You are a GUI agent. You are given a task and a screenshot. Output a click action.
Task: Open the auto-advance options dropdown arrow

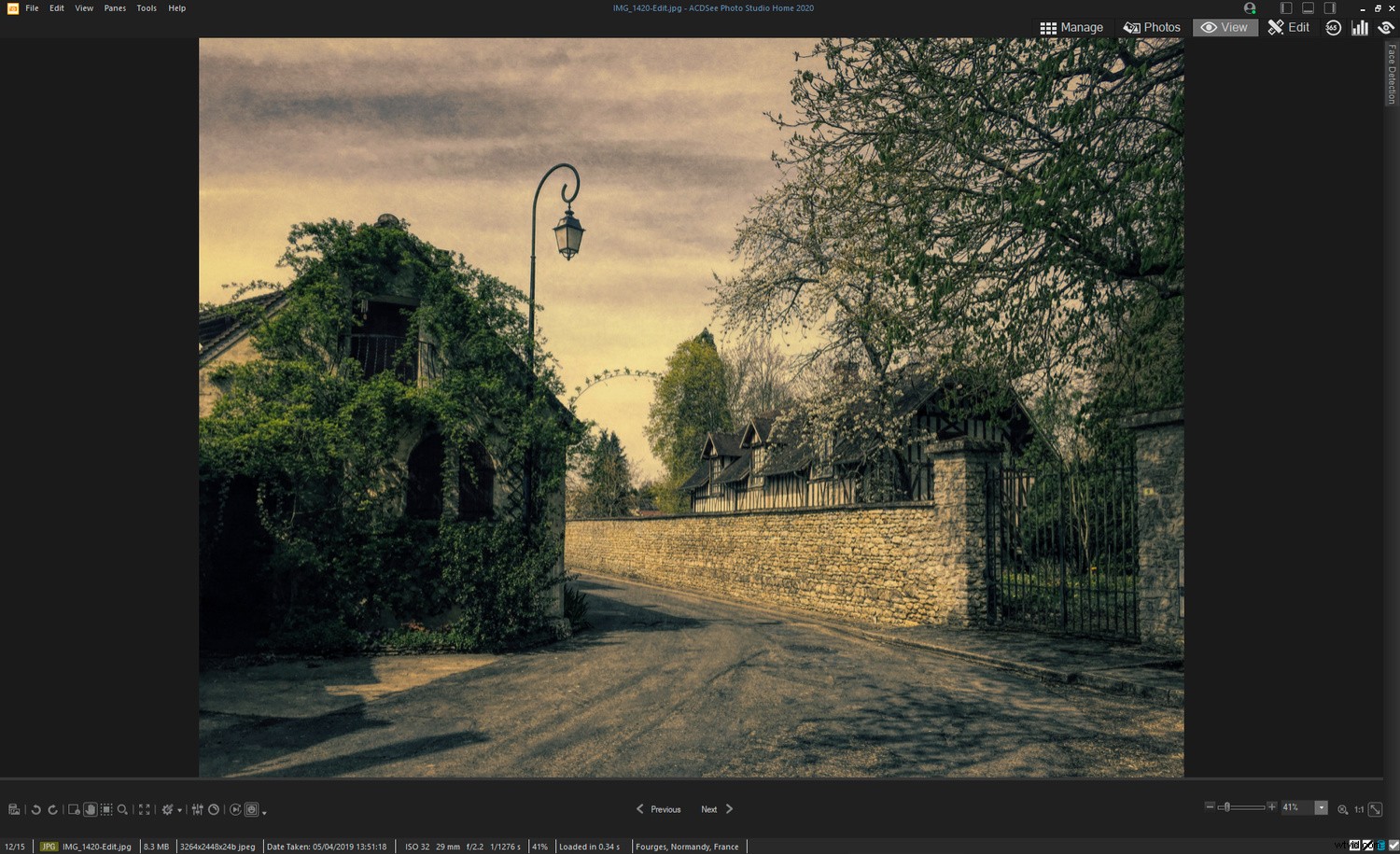tap(264, 812)
